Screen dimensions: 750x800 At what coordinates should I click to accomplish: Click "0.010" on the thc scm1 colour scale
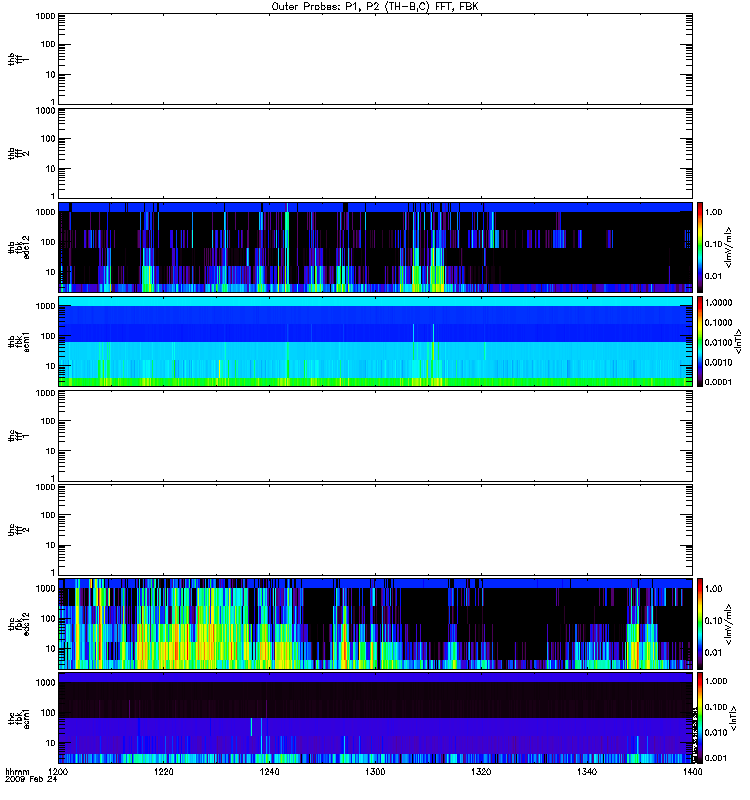pos(716,733)
